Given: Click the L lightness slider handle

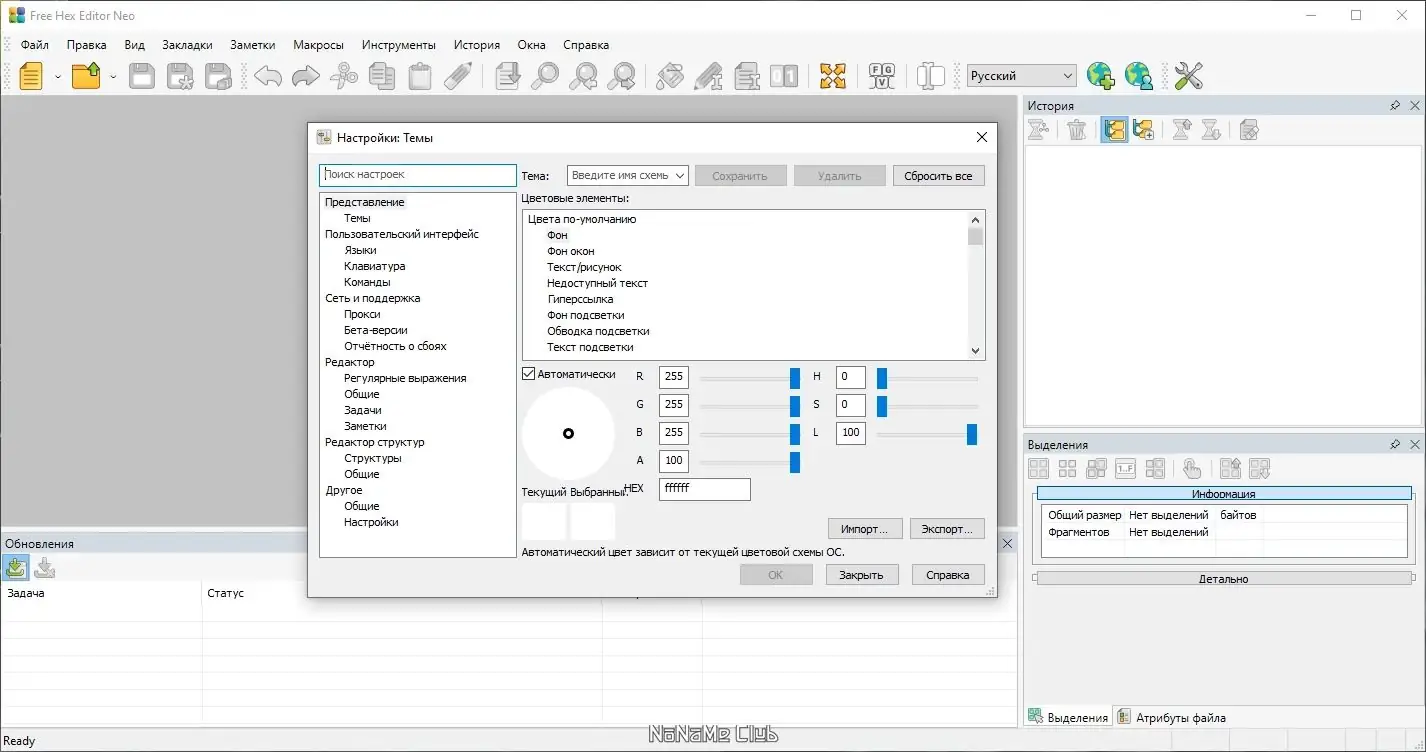Looking at the screenshot, I should point(971,434).
